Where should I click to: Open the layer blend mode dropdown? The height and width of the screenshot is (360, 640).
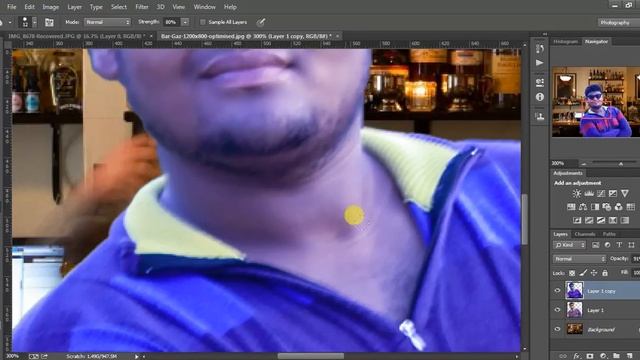click(579, 259)
